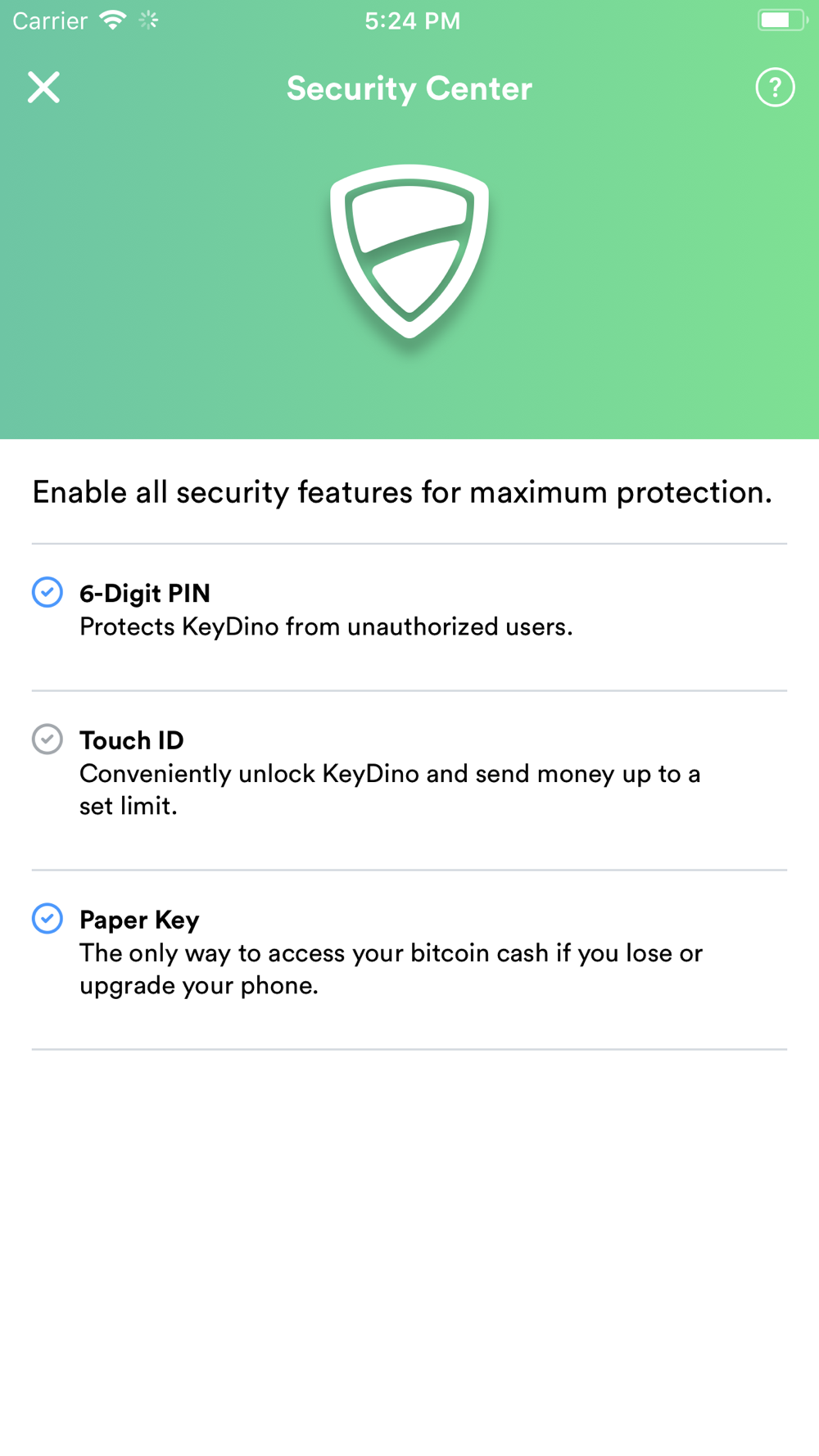The width and height of the screenshot is (819, 1456).
Task: Tap 'Protects KeyDino from unauthorized users' text
Action: [x=326, y=627]
